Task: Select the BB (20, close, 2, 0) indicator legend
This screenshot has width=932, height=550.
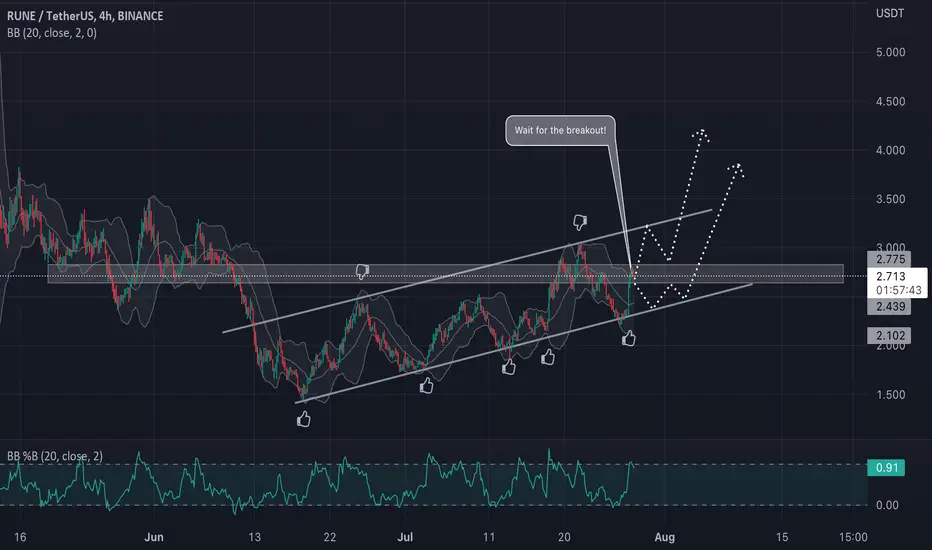Action: pos(52,33)
